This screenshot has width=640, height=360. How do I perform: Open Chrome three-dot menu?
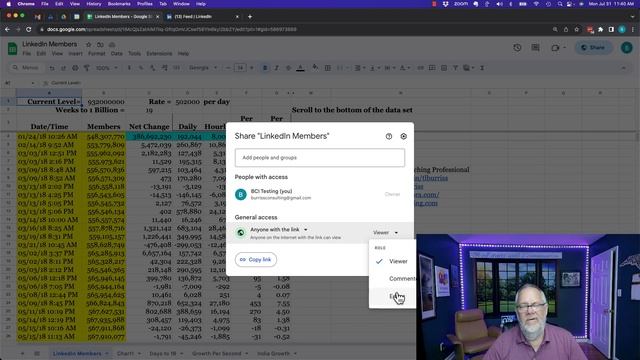(633, 29)
